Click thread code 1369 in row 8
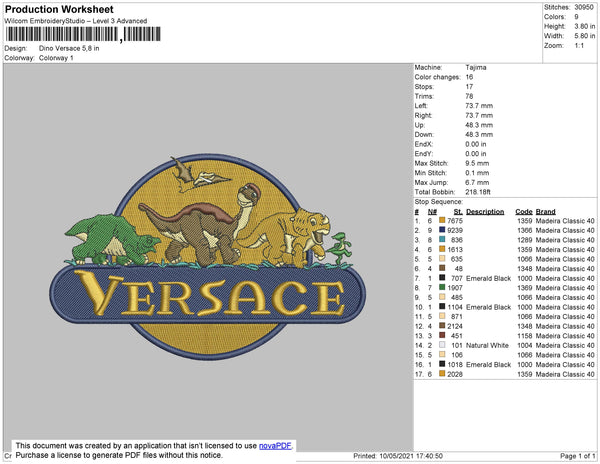Viewport: 600px width, 464px height. (525, 288)
